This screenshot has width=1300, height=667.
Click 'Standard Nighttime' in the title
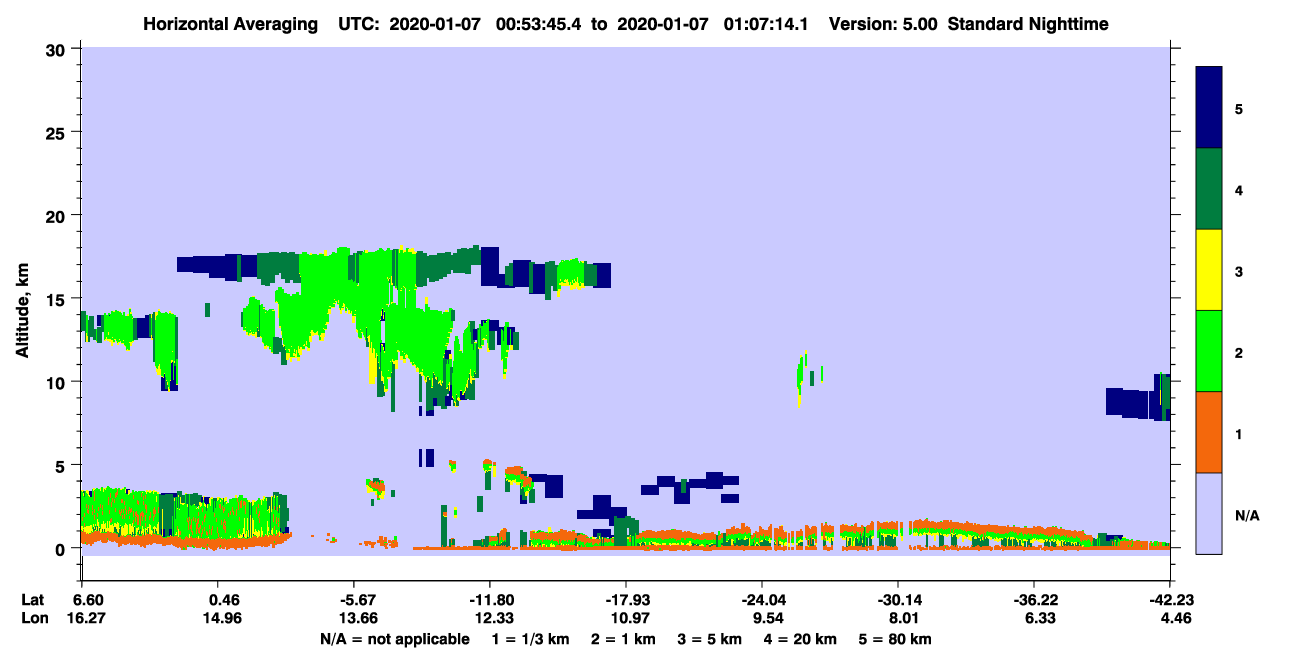(1028, 24)
